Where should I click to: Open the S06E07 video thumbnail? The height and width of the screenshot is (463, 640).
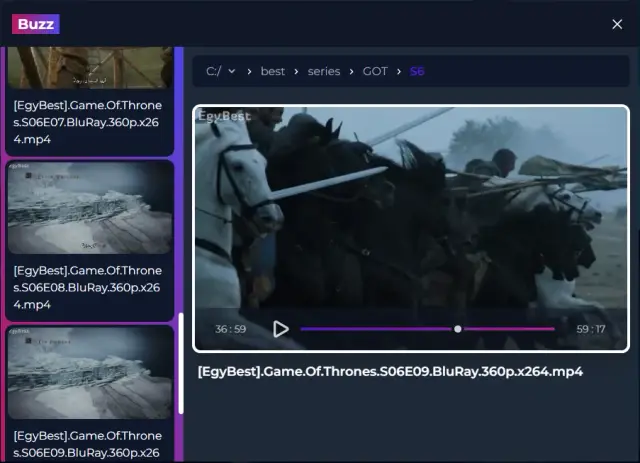coord(90,66)
